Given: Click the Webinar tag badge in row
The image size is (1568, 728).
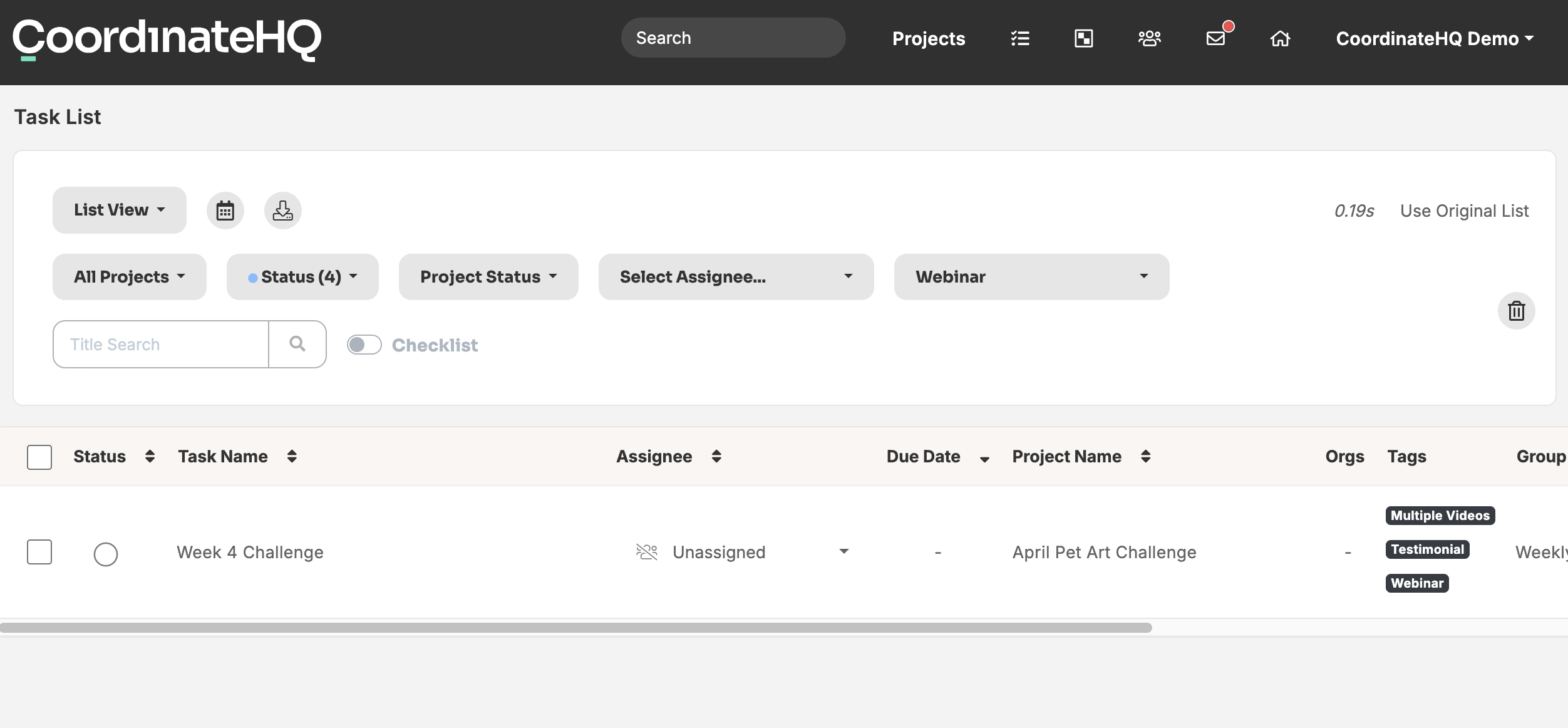Looking at the screenshot, I should pos(1417,583).
